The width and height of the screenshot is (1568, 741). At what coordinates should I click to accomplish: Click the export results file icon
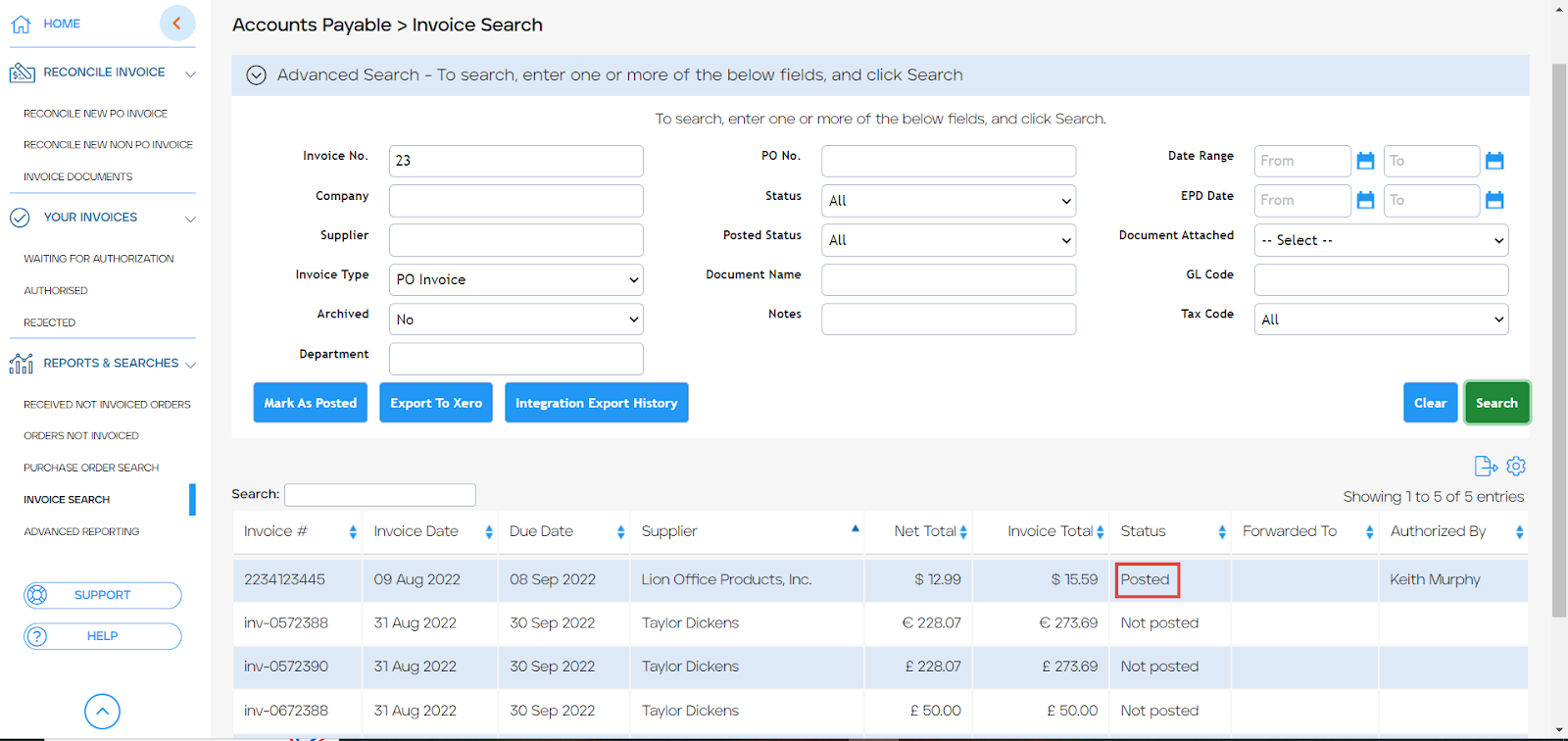pyautogui.click(x=1486, y=467)
